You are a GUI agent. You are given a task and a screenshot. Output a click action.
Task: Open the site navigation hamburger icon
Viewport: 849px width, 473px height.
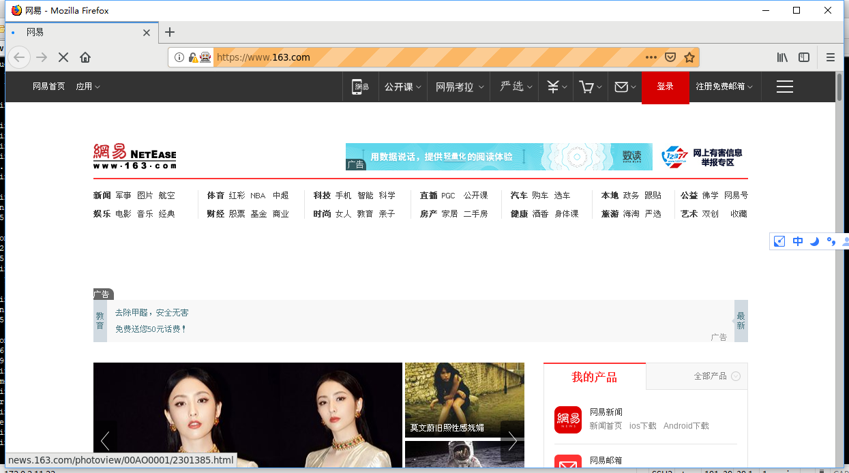[x=785, y=87]
